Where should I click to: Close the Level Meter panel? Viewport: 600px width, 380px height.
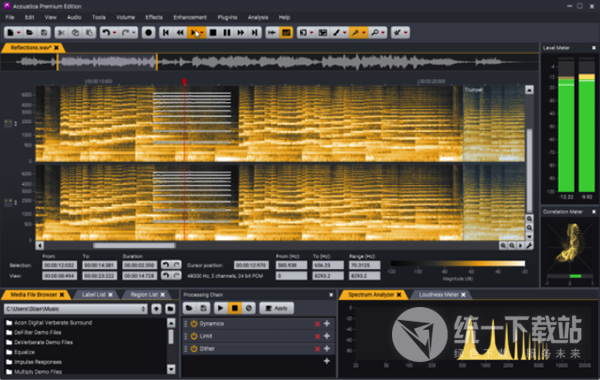[x=594, y=48]
